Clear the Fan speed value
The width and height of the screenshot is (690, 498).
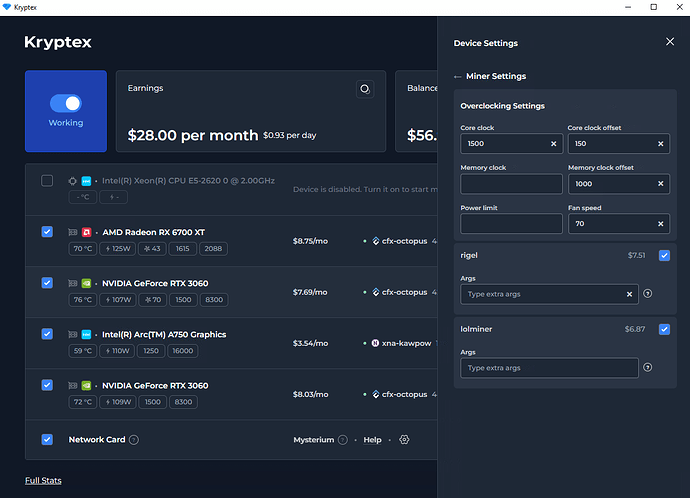(661, 224)
